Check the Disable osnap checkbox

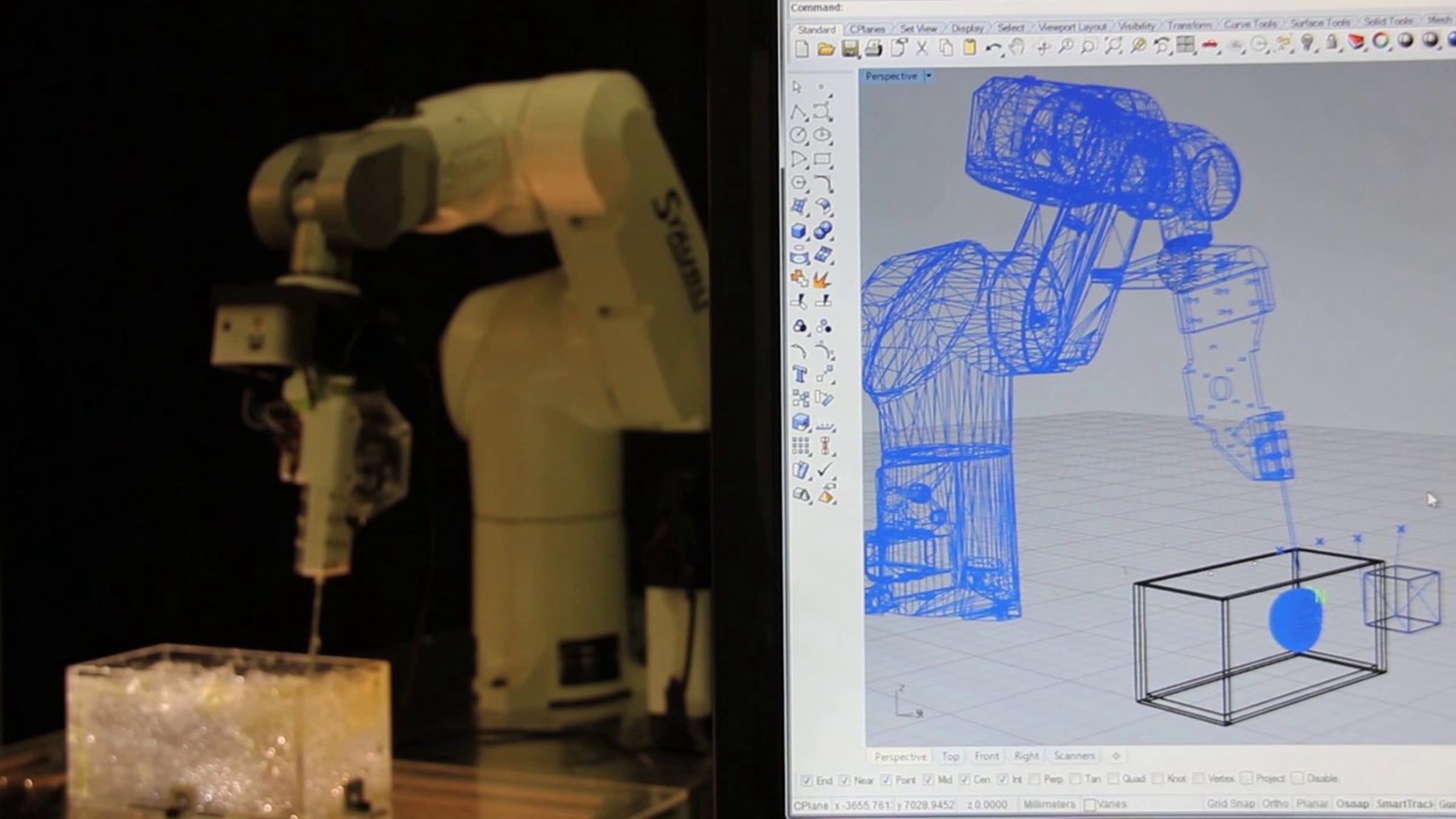[x=1298, y=778]
